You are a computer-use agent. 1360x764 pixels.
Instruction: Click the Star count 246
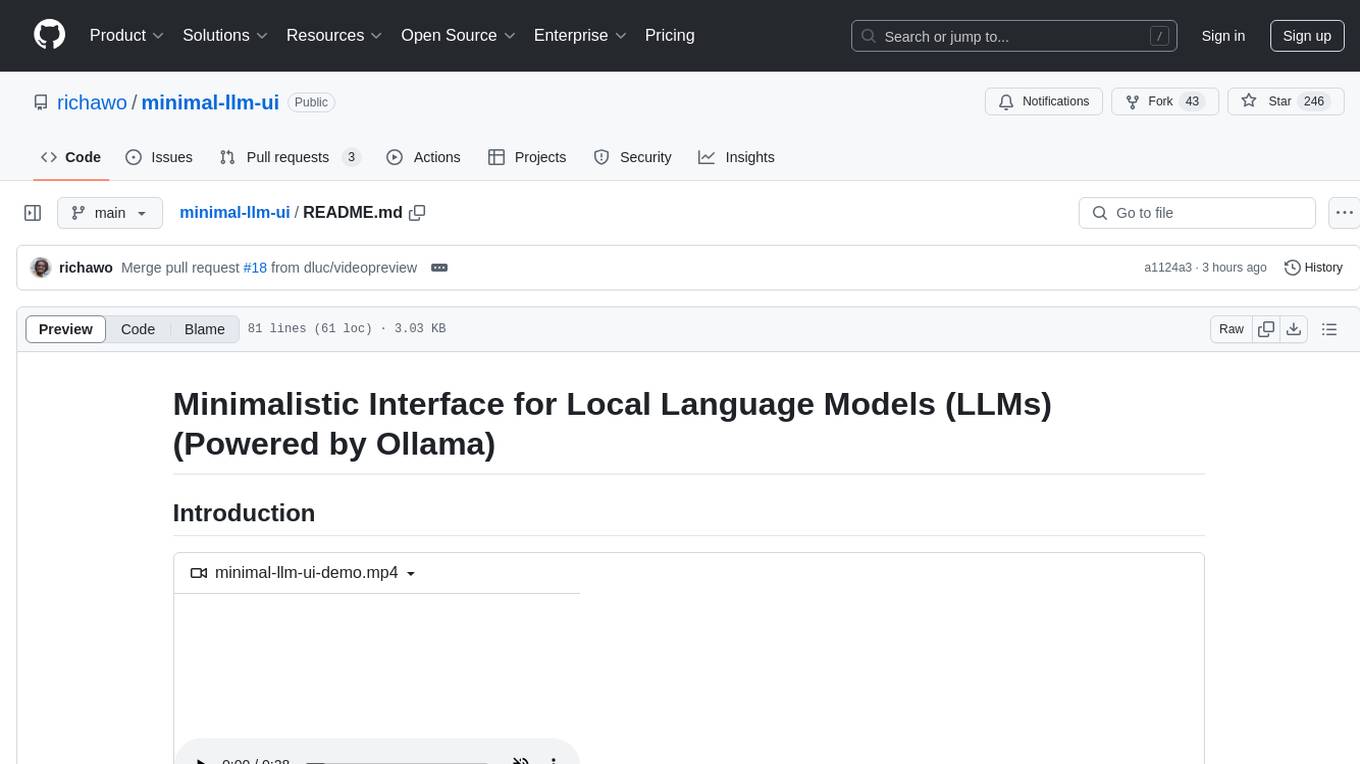pos(1314,102)
